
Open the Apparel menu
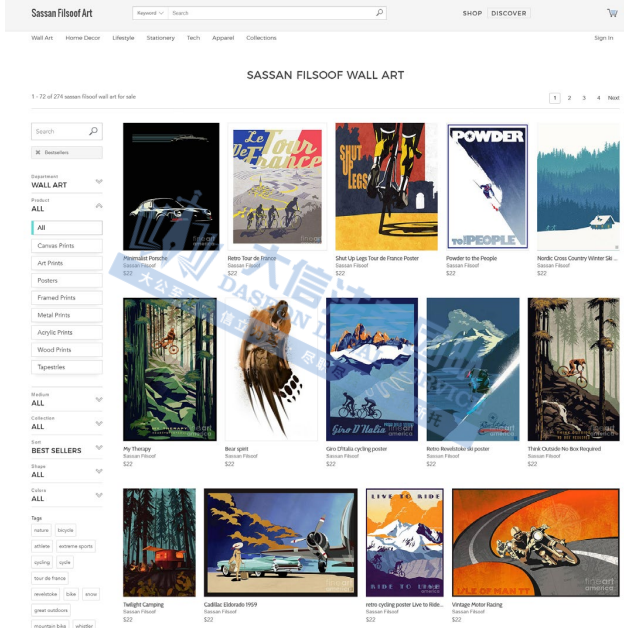pyautogui.click(x=222, y=38)
